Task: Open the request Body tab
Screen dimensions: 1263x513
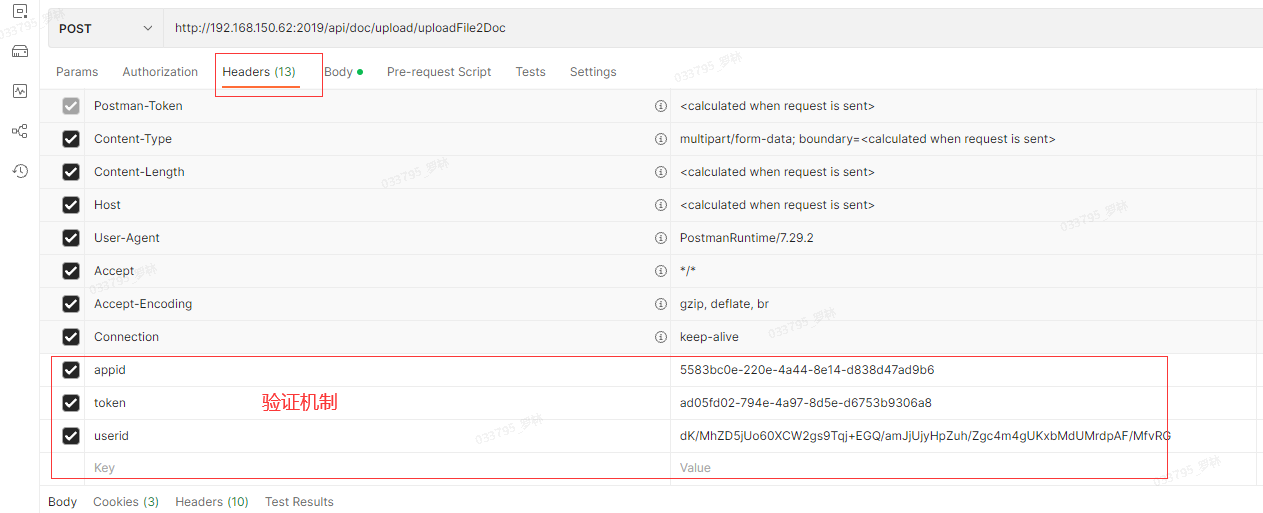Action: point(339,72)
